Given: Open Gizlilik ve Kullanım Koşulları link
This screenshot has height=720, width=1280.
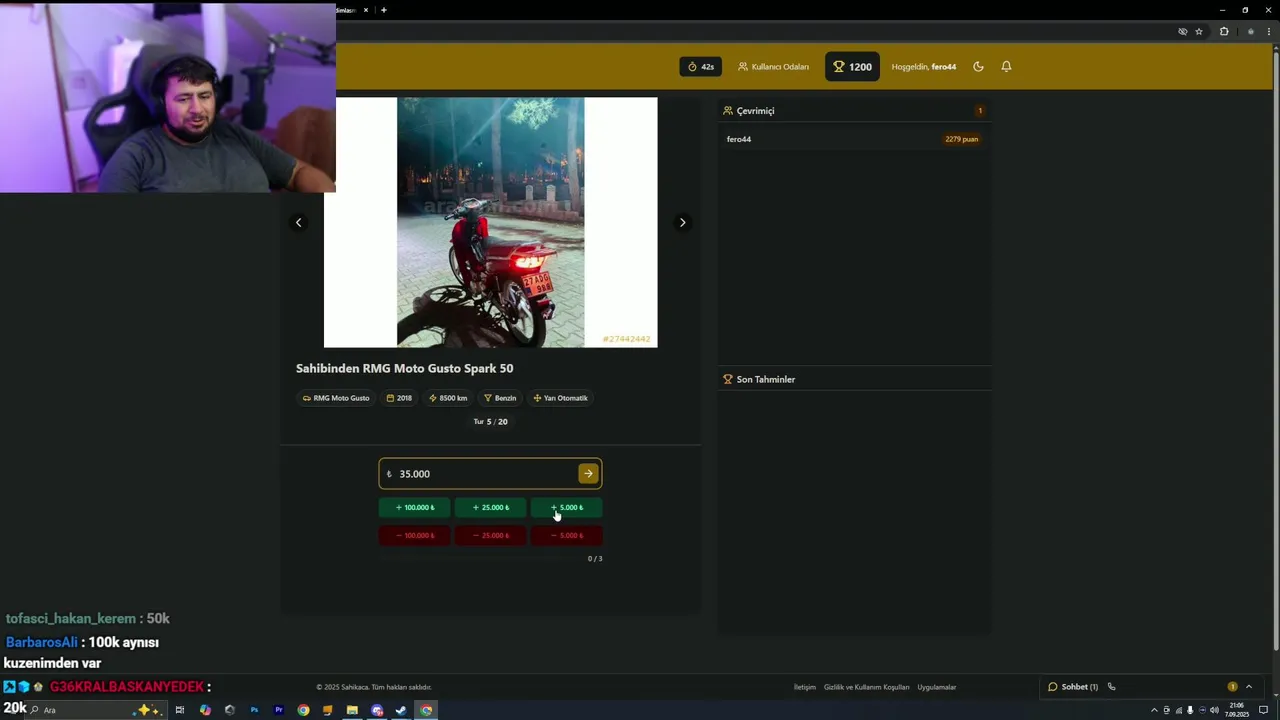Looking at the screenshot, I should click(866, 687).
